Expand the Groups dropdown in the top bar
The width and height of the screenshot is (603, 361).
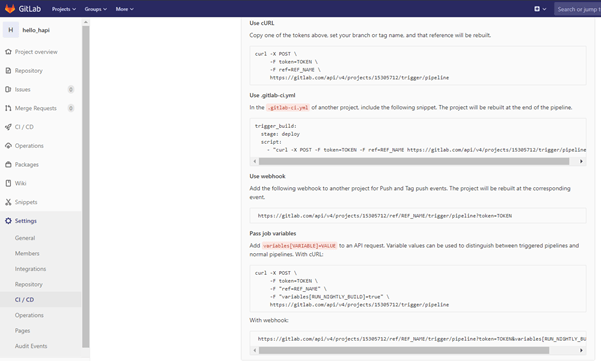(x=96, y=9)
